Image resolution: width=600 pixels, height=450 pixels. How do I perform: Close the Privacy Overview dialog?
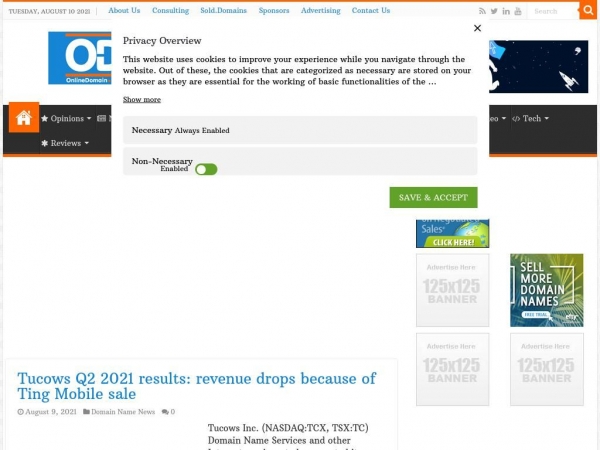(x=477, y=28)
